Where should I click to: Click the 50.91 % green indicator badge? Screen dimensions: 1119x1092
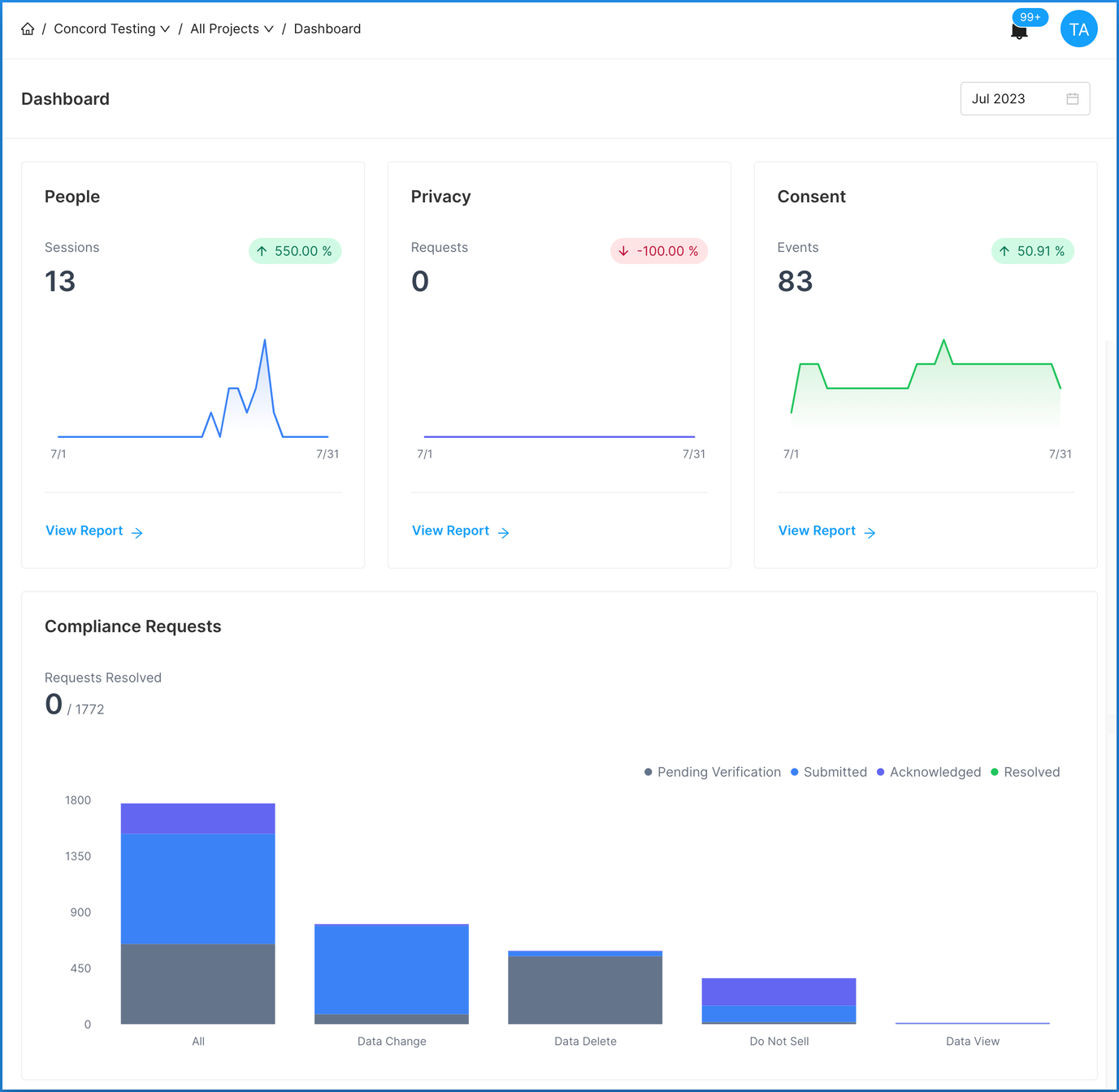tap(1032, 251)
